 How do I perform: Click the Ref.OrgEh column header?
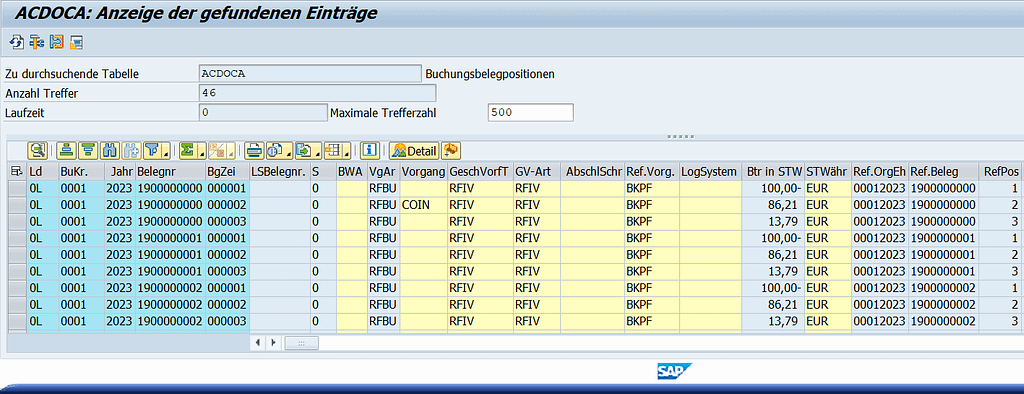click(880, 171)
